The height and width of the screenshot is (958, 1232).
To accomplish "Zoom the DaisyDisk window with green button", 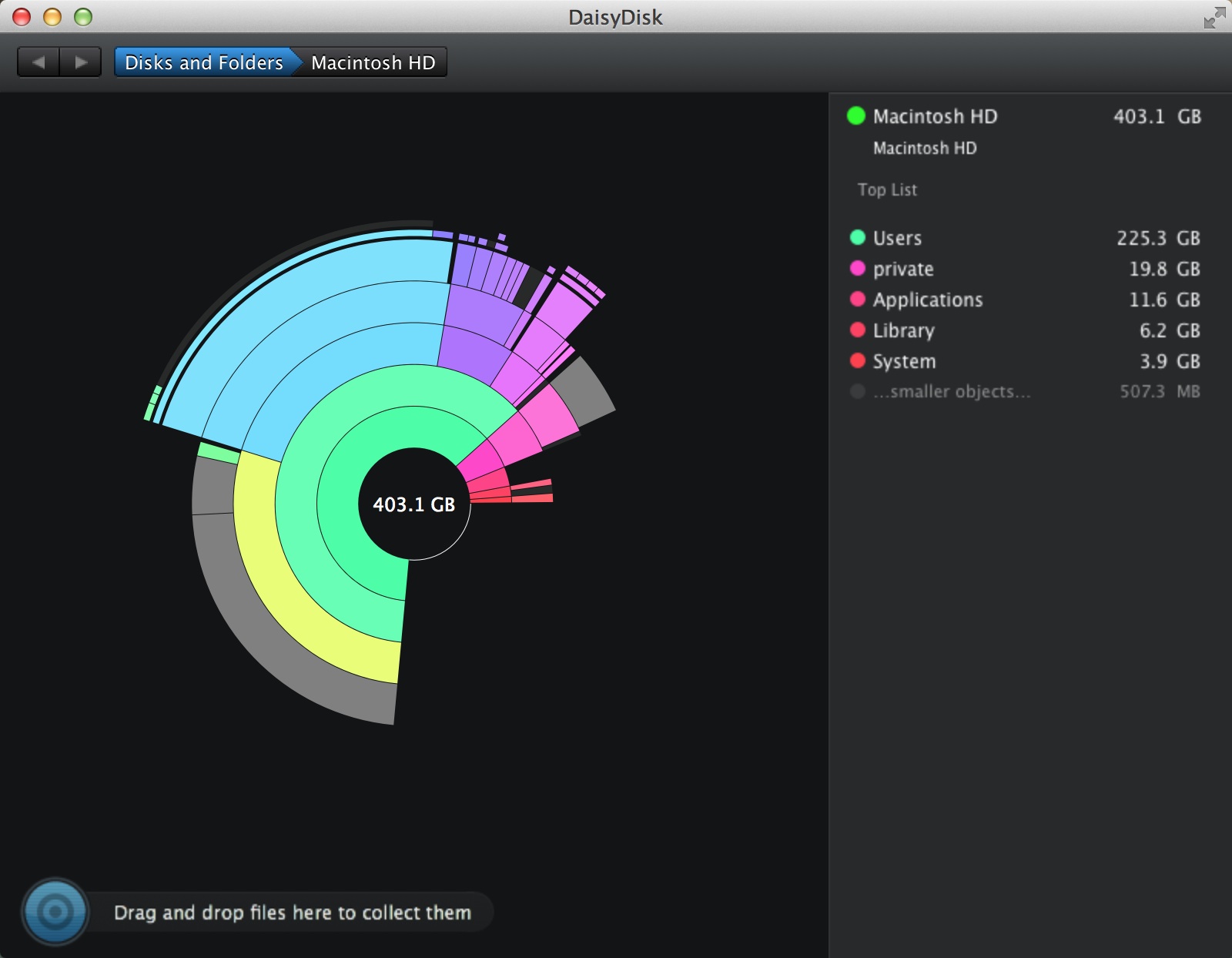I will [83, 17].
